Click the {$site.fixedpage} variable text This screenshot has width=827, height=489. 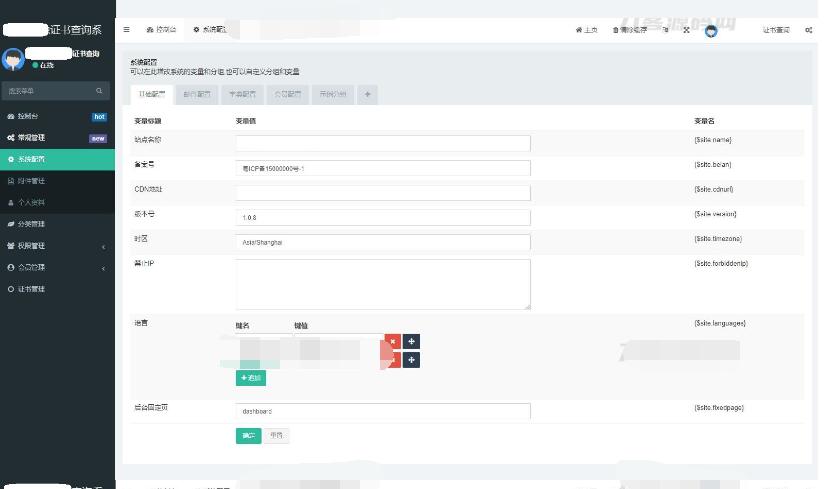pyautogui.click(x=719, y=408)
